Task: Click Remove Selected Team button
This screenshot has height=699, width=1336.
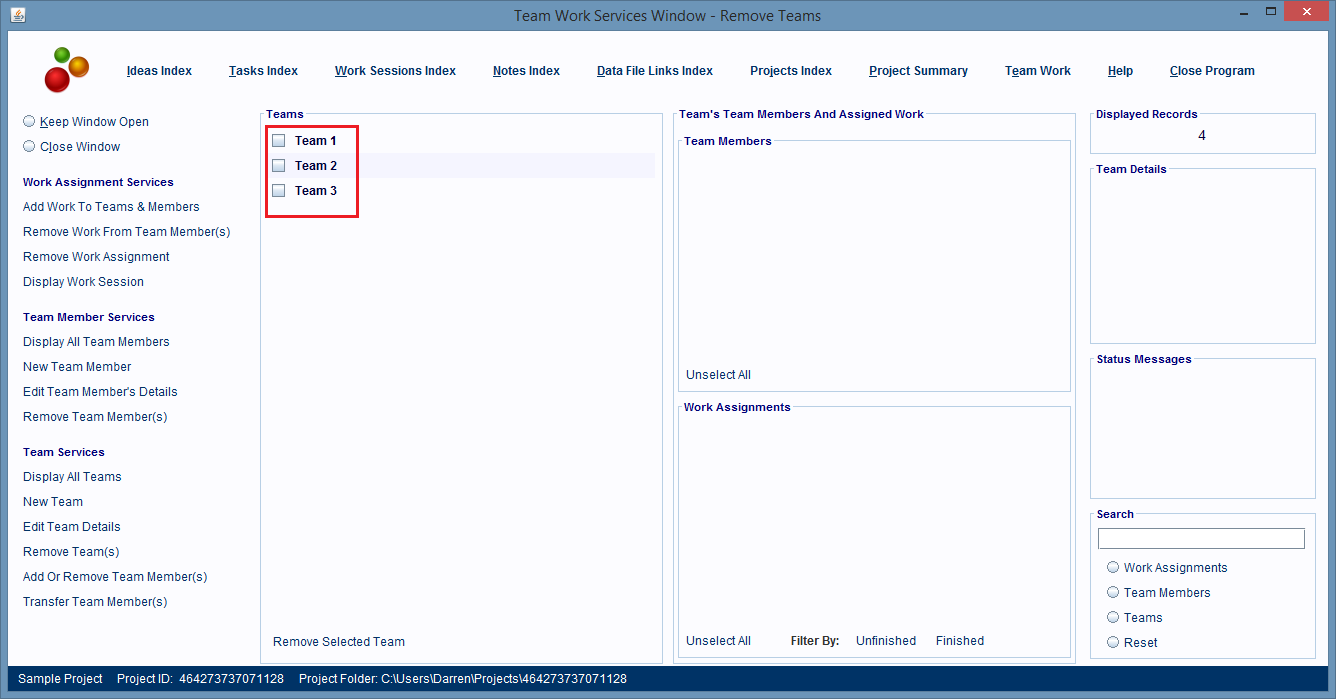Action: click(339, 642)
